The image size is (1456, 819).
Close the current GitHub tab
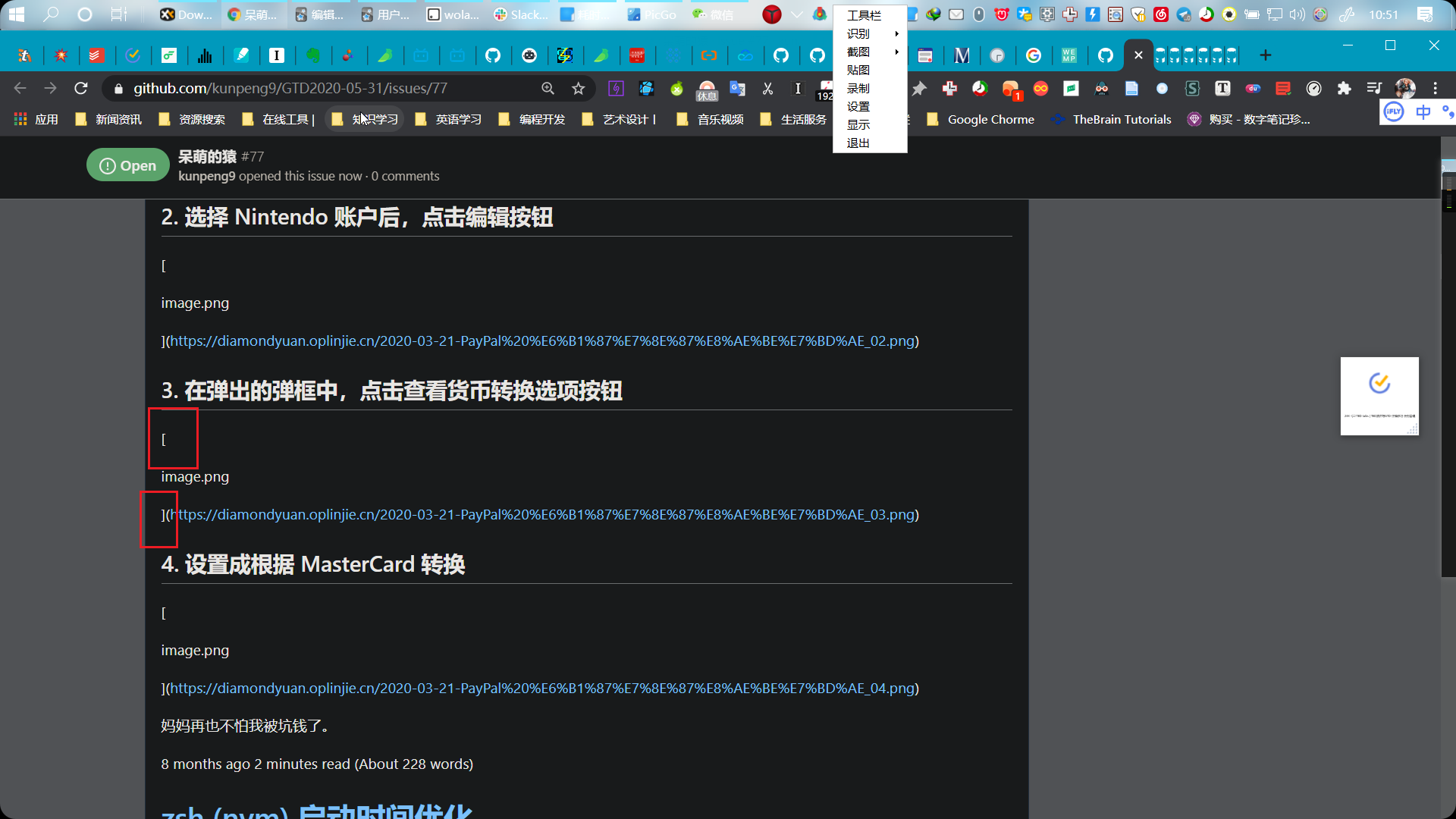tap(1138, 55)
